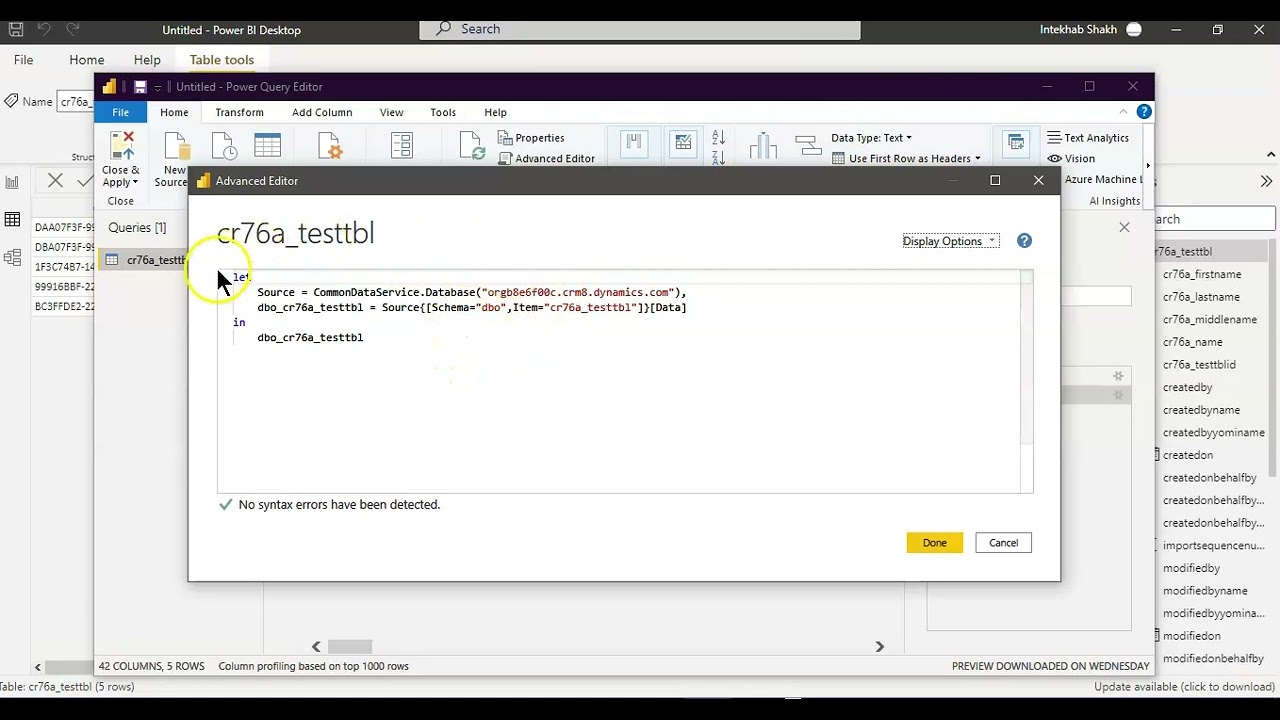Select Home tab in Power Query Editor

174,112
